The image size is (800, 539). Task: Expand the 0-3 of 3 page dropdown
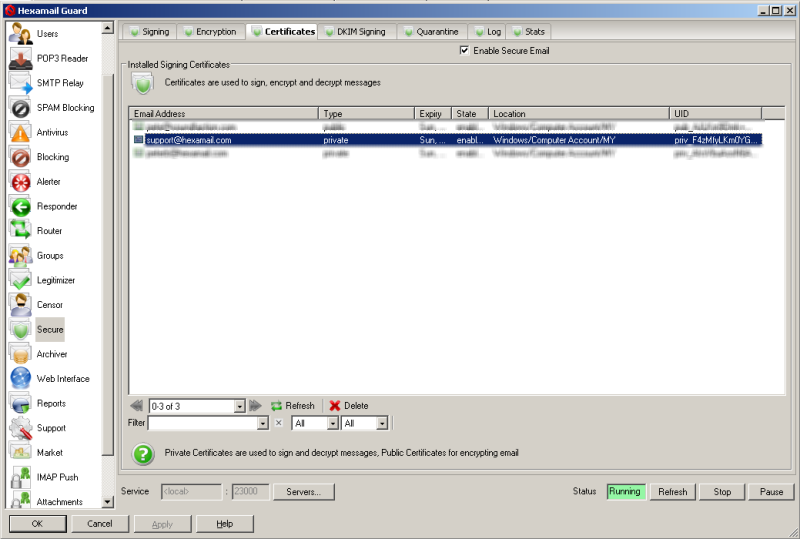click(x=239, y=406)
